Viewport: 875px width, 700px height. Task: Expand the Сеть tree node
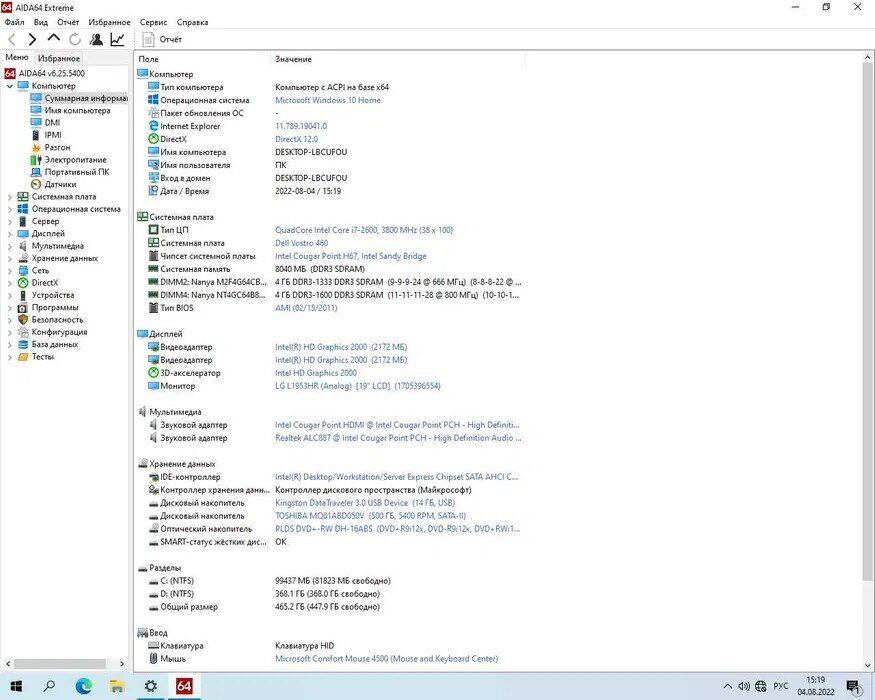coord(9,270)
